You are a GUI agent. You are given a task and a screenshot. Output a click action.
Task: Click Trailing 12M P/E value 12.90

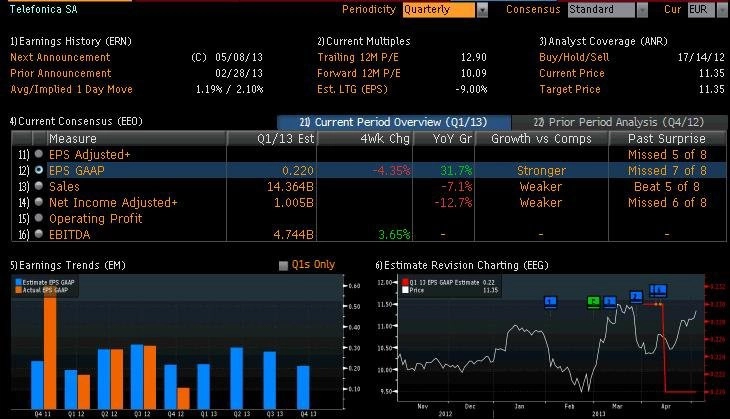[473, 57]
